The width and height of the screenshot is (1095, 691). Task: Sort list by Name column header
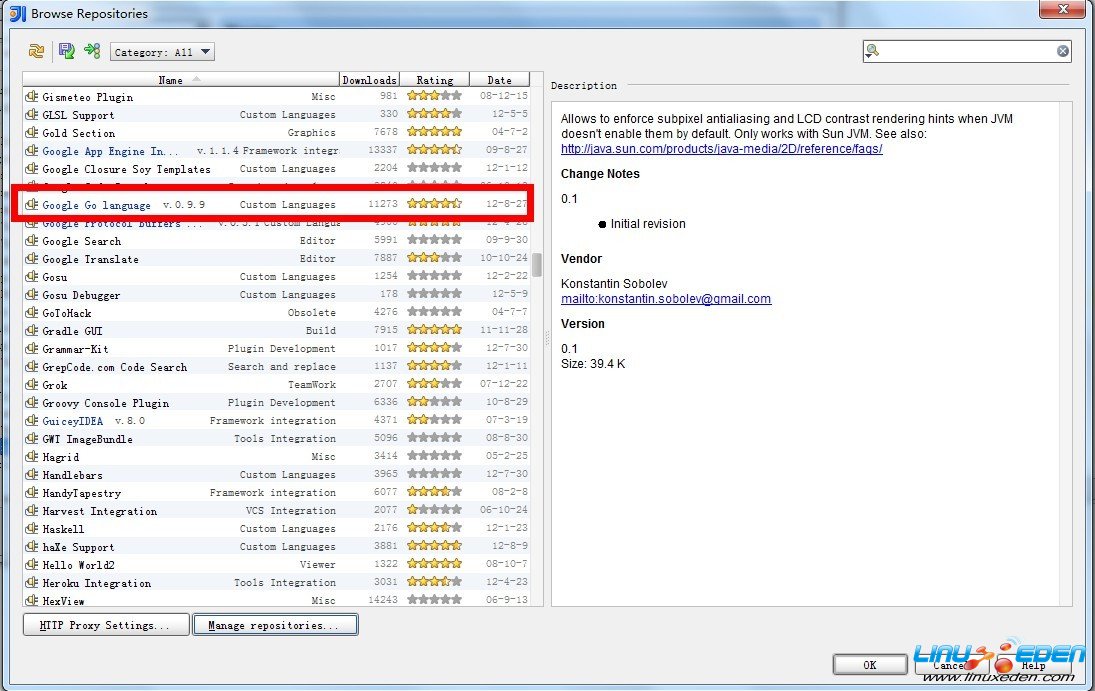(181, 80)
